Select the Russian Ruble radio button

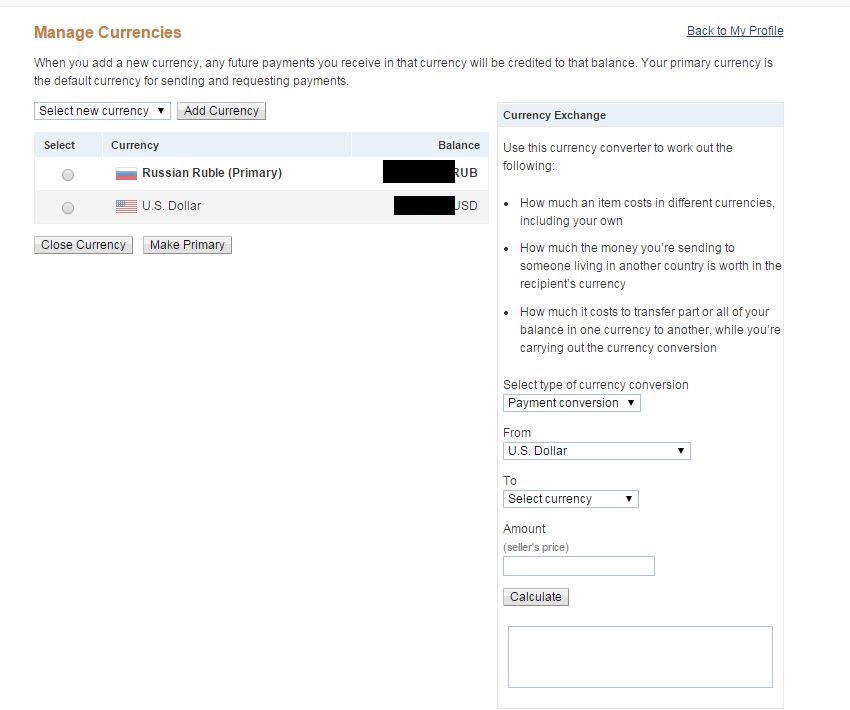pos(68,175)
